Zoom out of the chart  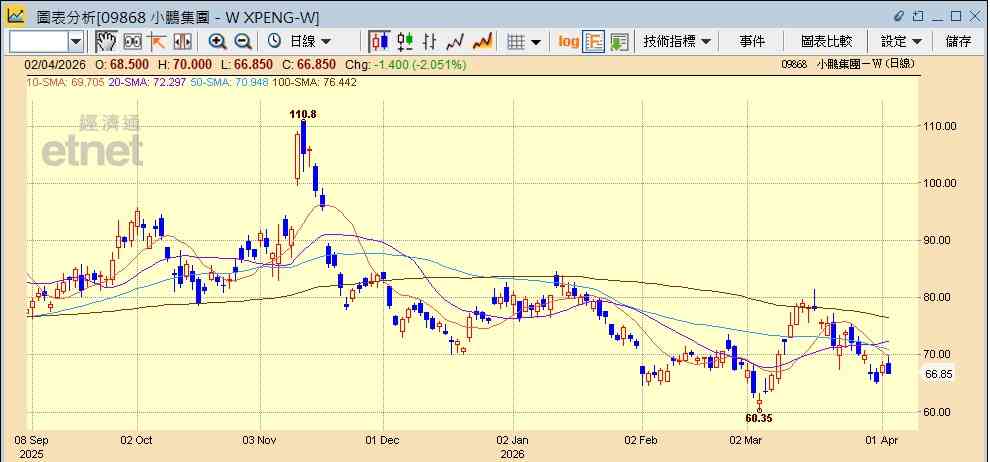(x=243, y=42)
